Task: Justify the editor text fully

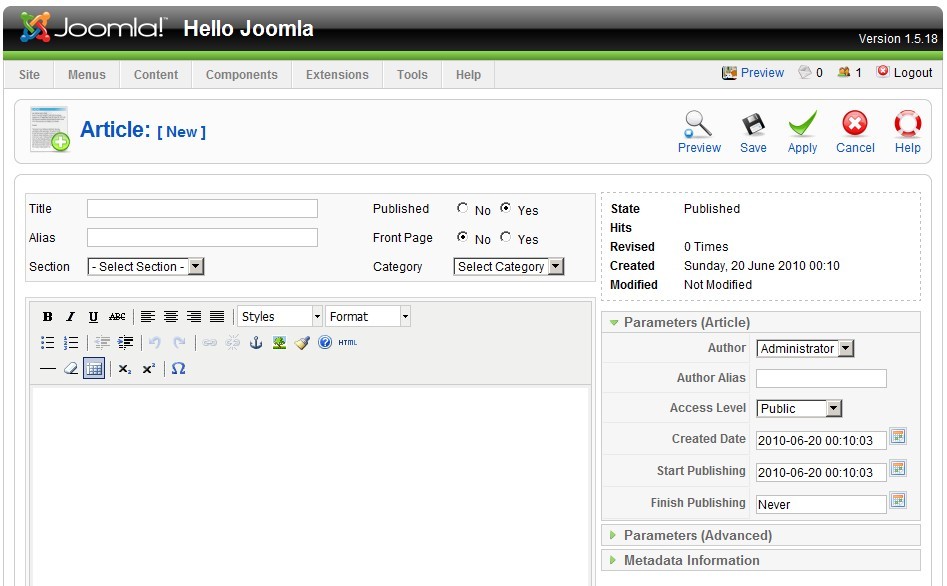Action: pyautogui.click(x=217, y=317)
